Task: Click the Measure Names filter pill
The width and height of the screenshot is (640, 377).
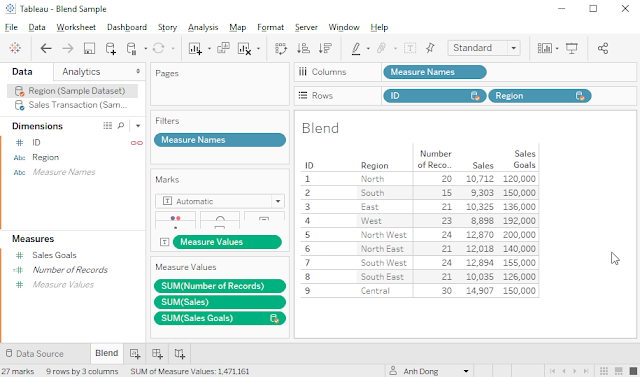Action: pyautogui.click(x=220, y=140)
